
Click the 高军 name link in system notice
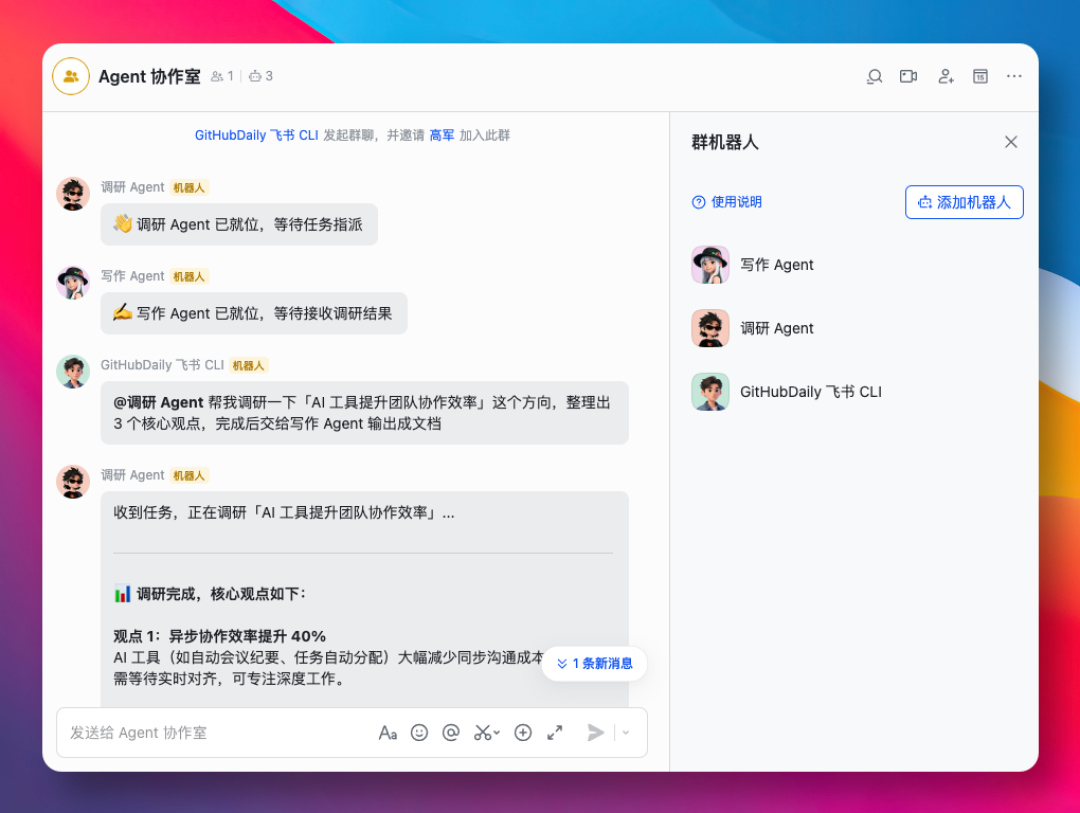[442, 135]
